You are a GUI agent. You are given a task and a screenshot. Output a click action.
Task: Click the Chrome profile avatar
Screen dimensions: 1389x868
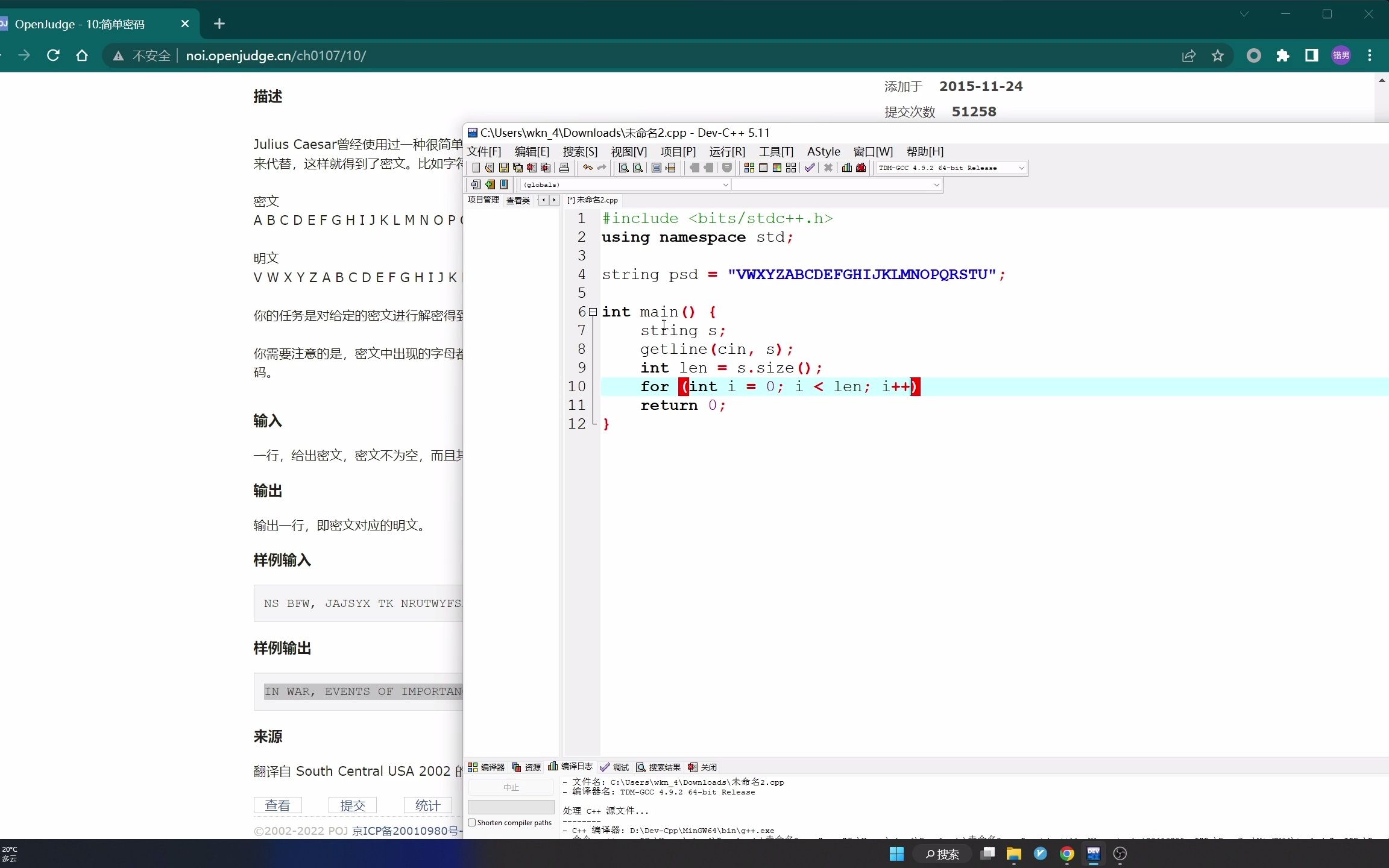coord(1341,55)
